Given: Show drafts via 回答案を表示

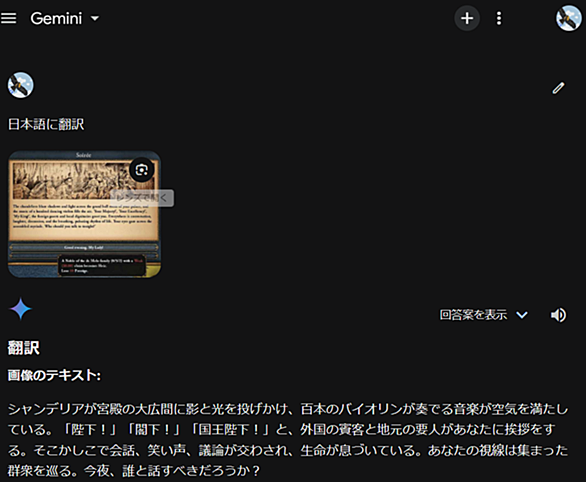Looking at the screenshot, I should click(473, 315).
